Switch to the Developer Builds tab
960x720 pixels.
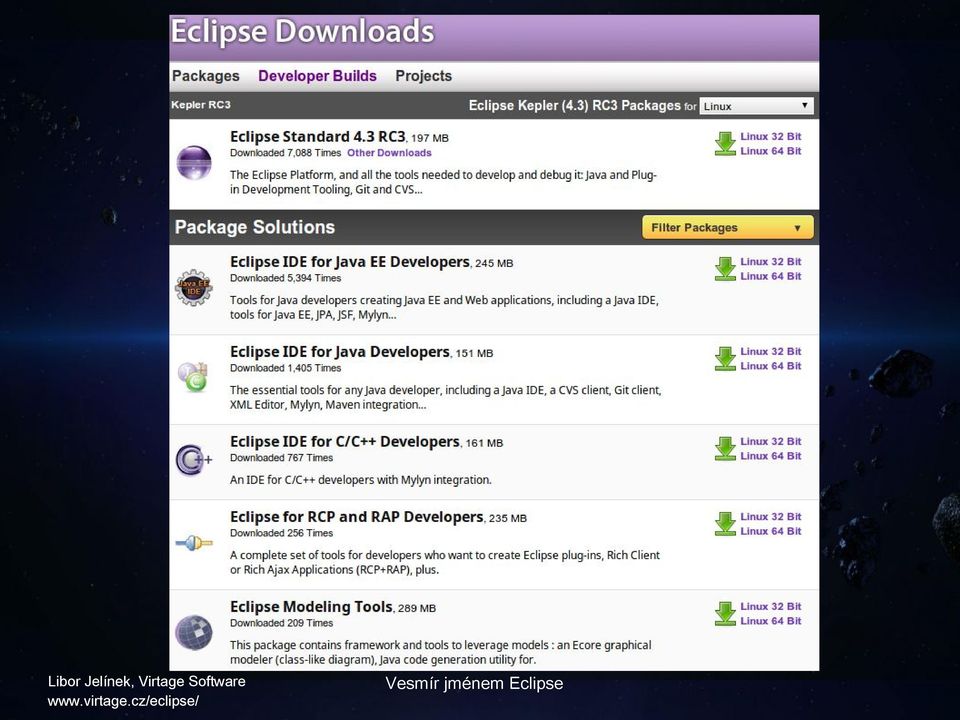317,76
